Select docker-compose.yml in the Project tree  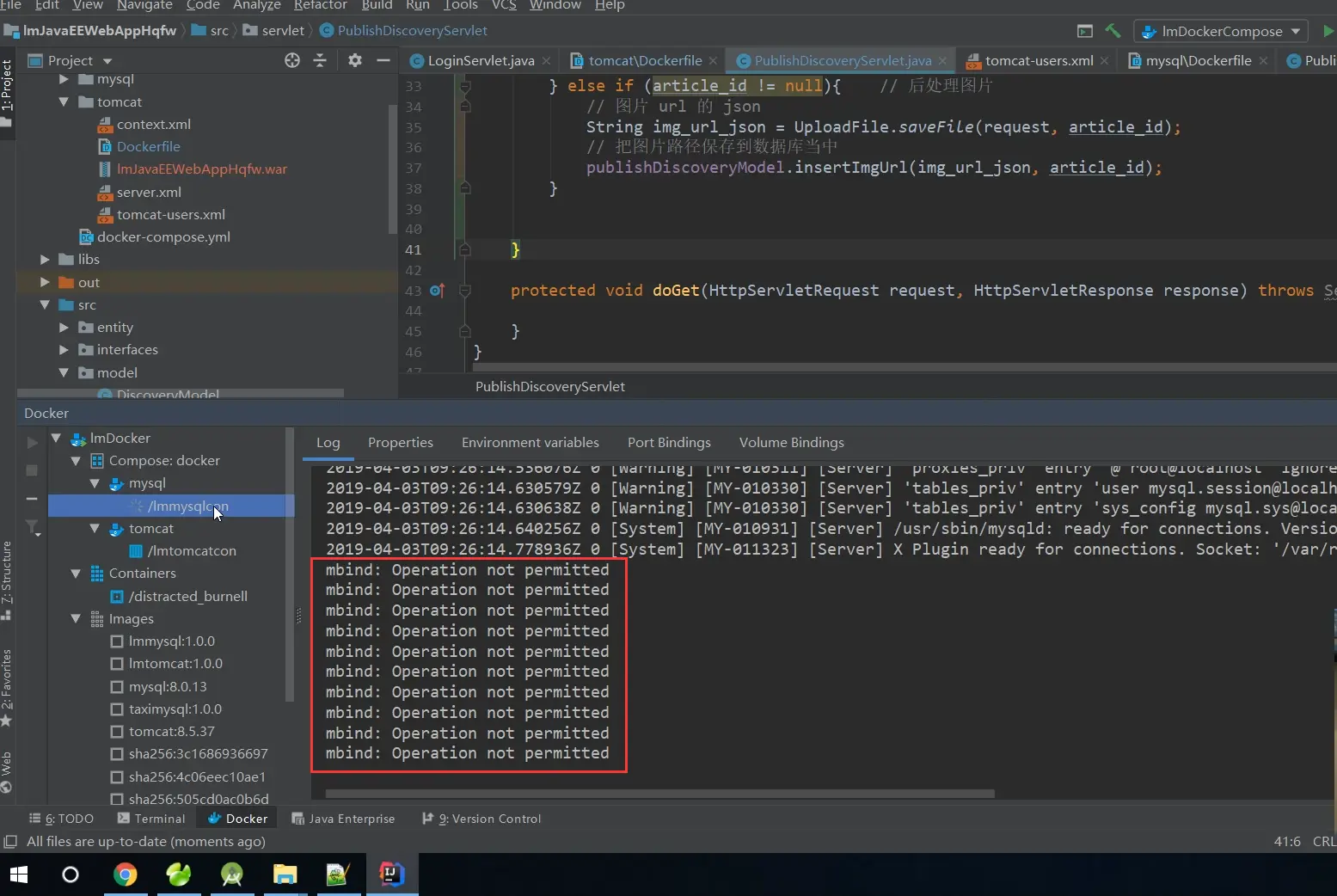coord(163,237)
